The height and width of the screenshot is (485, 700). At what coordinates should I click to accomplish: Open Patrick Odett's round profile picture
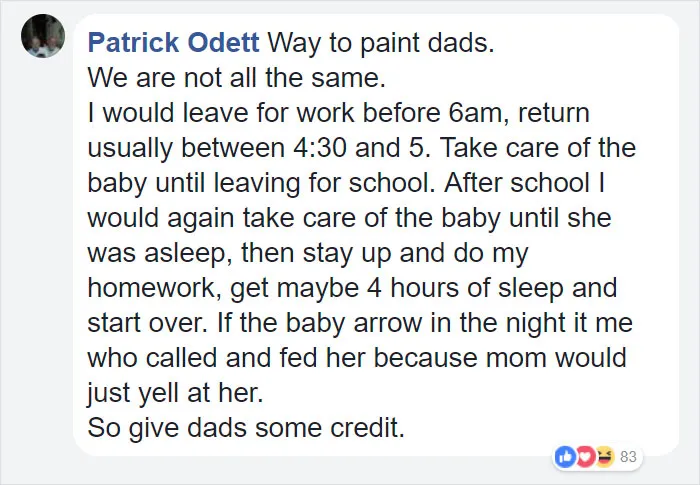pyautogui.click(x=43, y=36)
